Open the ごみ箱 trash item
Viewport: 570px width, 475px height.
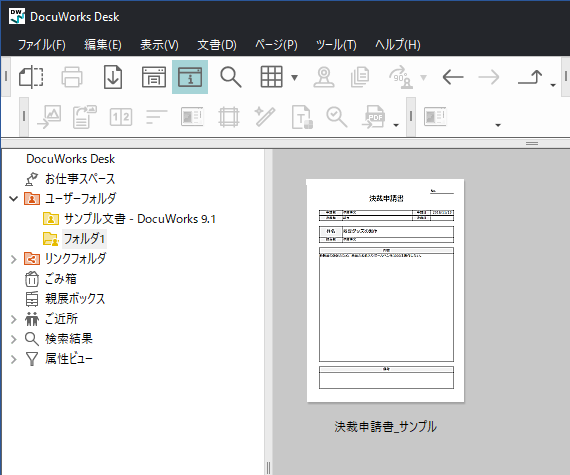pyautogui.click(x=60, y=279)
